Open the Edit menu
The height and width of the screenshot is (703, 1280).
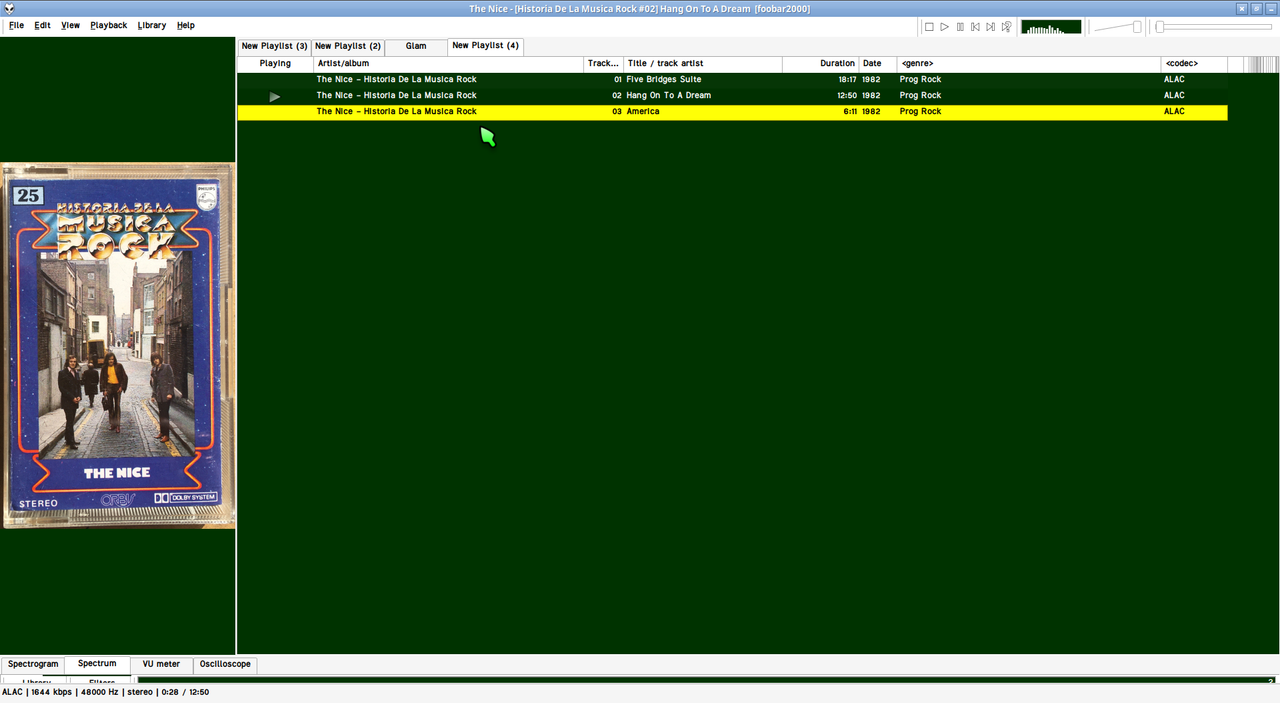tap(42, 25)
